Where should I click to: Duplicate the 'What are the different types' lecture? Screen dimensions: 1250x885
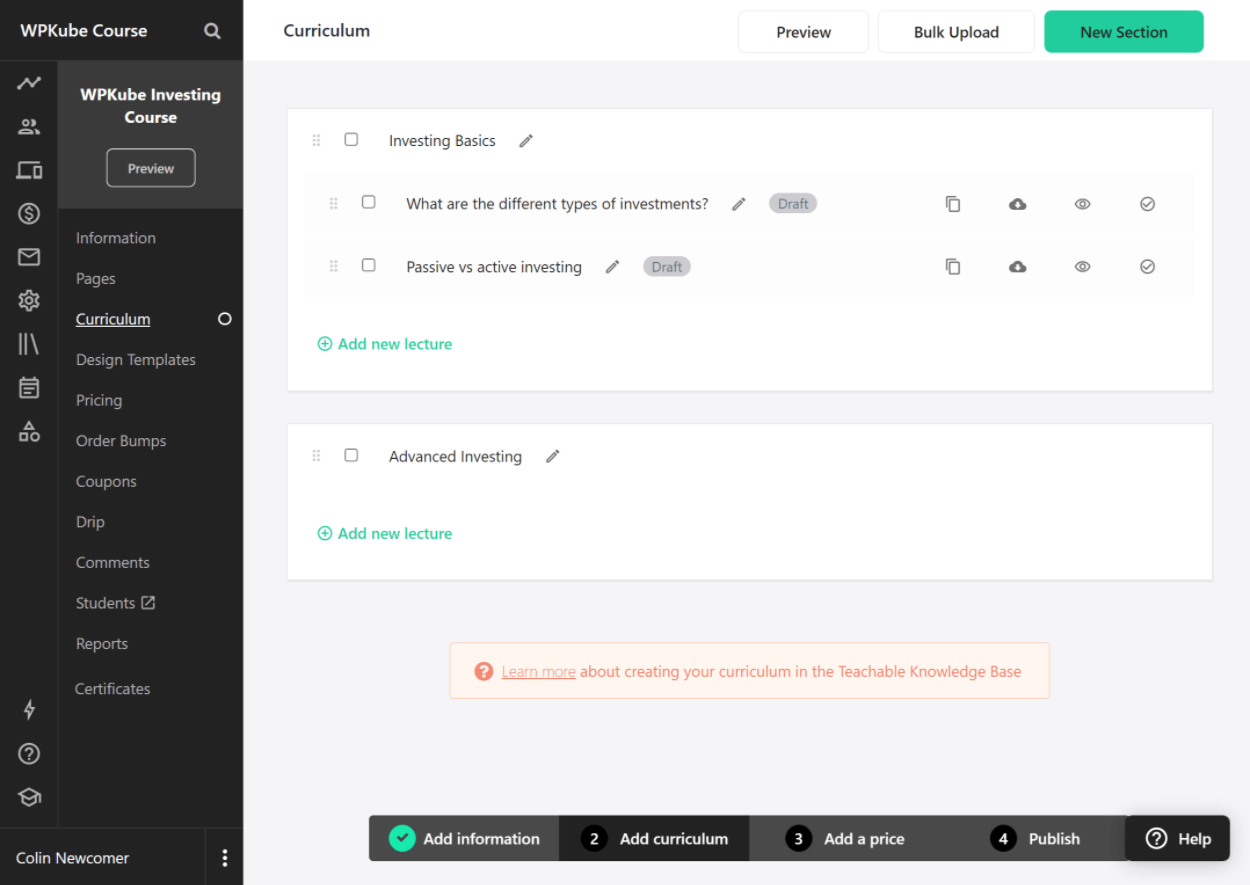(x=953, y=204)
